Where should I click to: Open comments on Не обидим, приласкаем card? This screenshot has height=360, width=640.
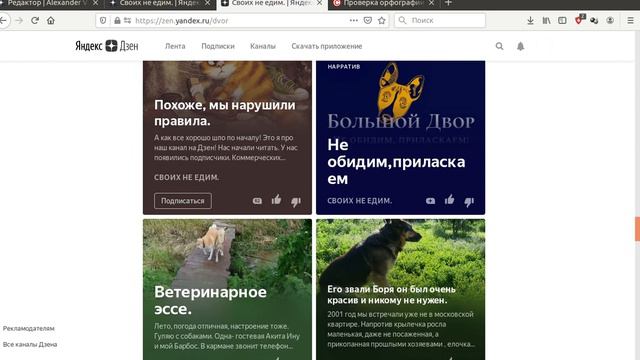pos(430,201)
